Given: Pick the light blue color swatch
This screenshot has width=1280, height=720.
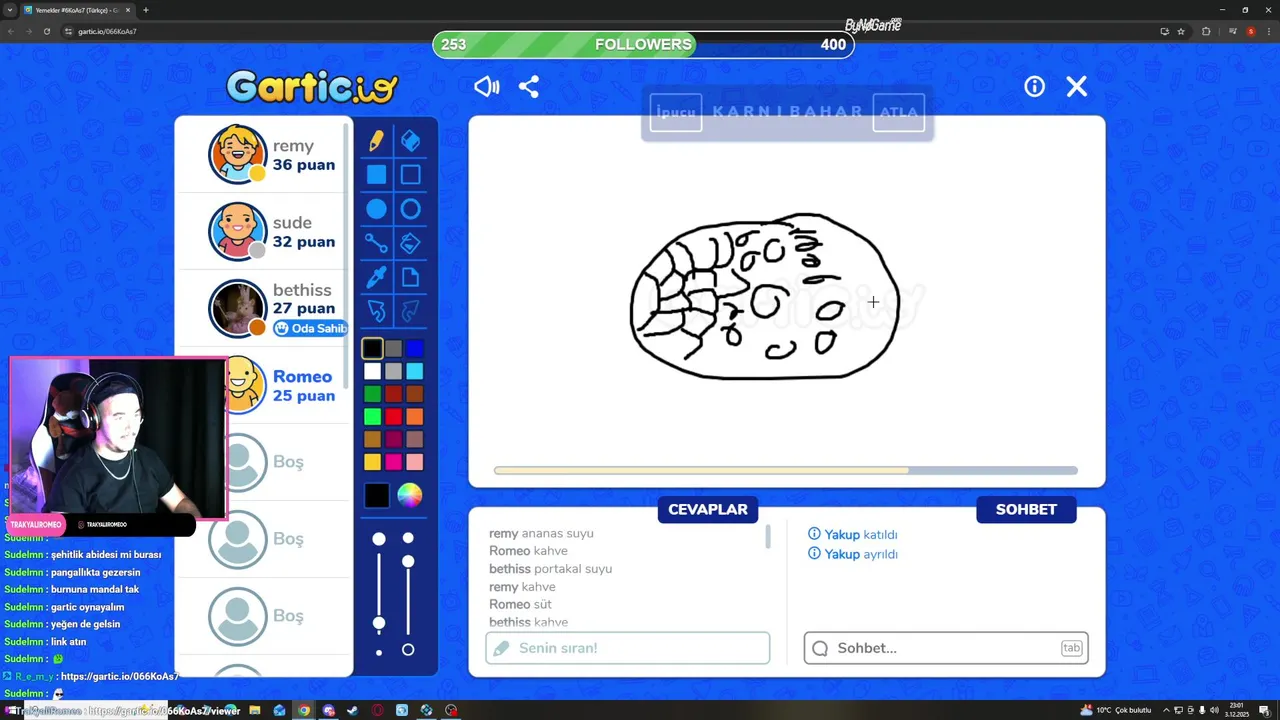Looking at the screenshot, I should (x=415, y=371).
